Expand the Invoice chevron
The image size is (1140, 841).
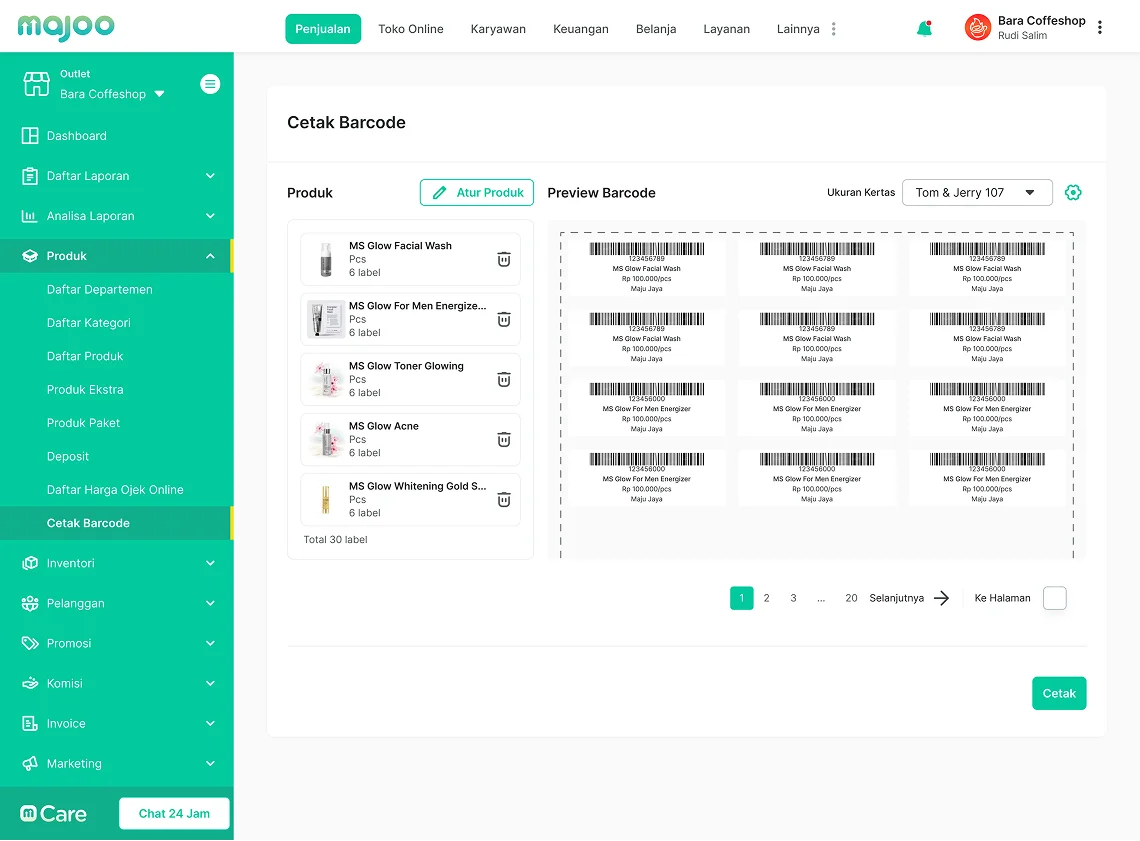(210, 723)
